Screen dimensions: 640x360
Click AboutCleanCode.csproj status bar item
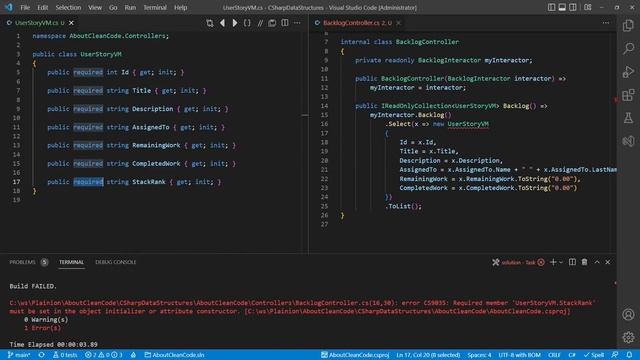[x=355, y=355]
